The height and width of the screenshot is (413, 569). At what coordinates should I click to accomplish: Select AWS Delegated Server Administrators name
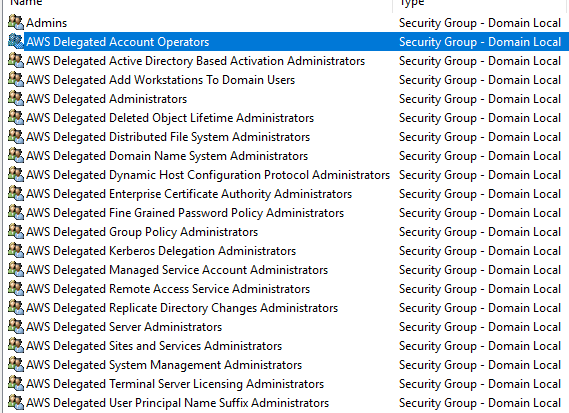click(124, 327)
